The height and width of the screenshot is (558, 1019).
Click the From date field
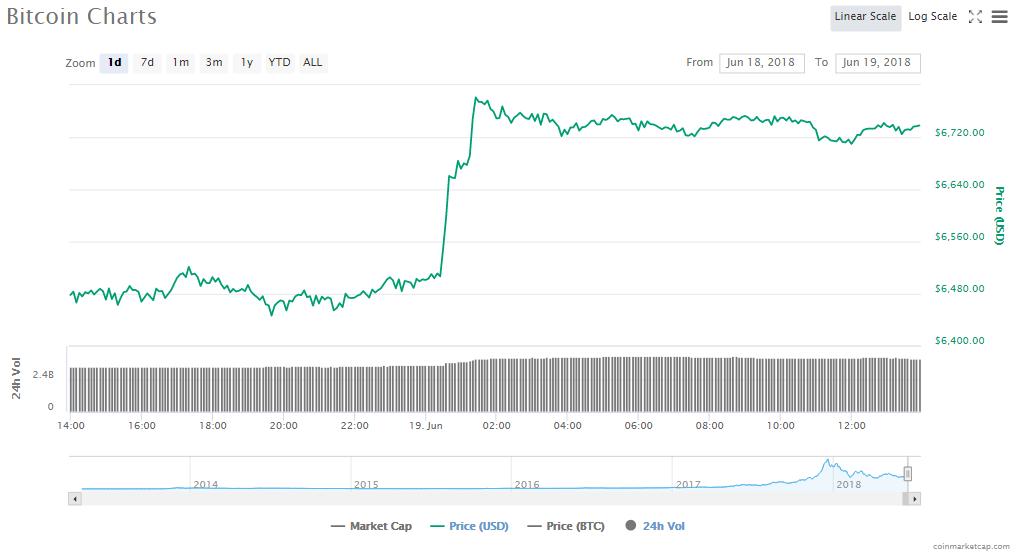pyautogui.click(x=761, y=63)
